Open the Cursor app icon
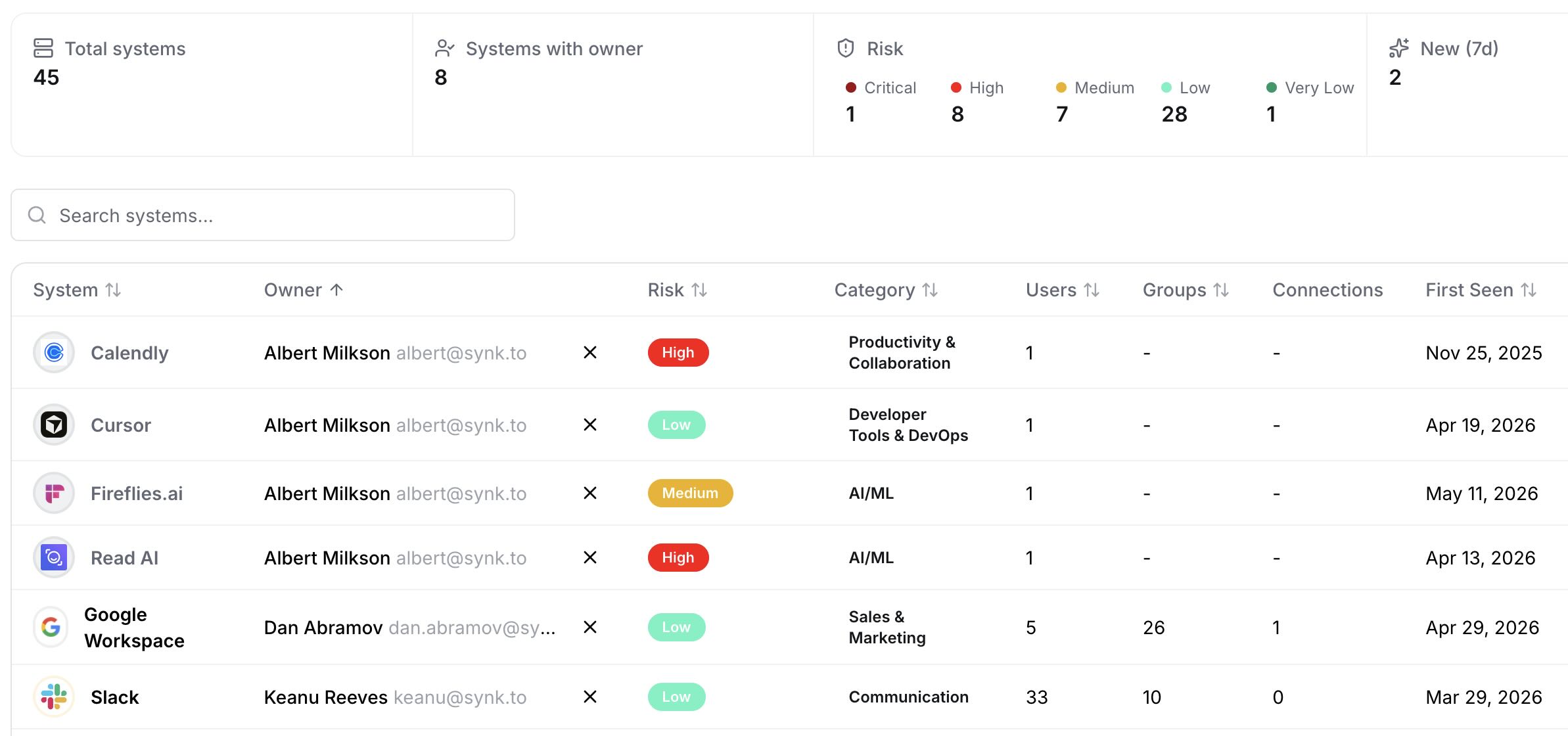The width and height of the screenshot is (1568, 736). pos(54,425)
